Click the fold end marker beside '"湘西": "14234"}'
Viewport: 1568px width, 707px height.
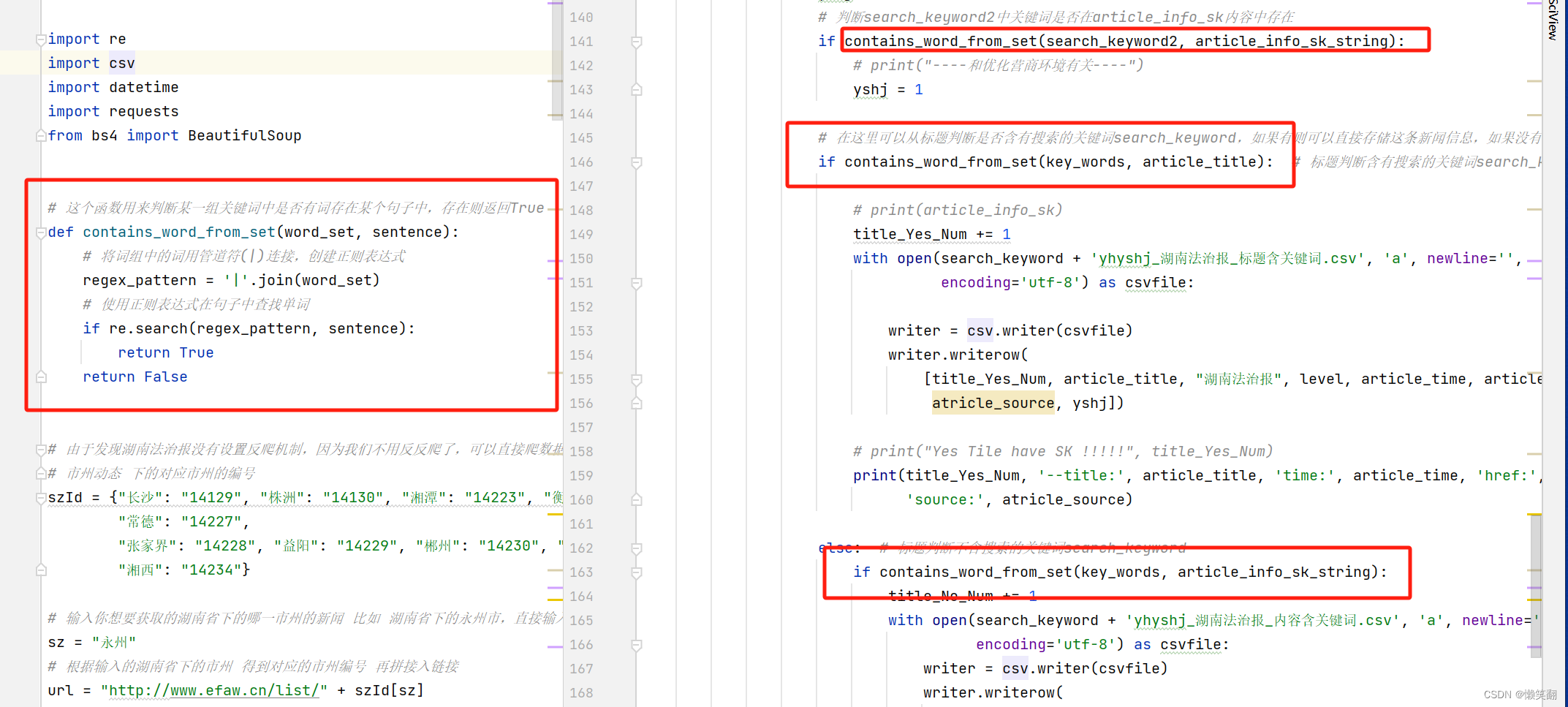coord(42,570)
